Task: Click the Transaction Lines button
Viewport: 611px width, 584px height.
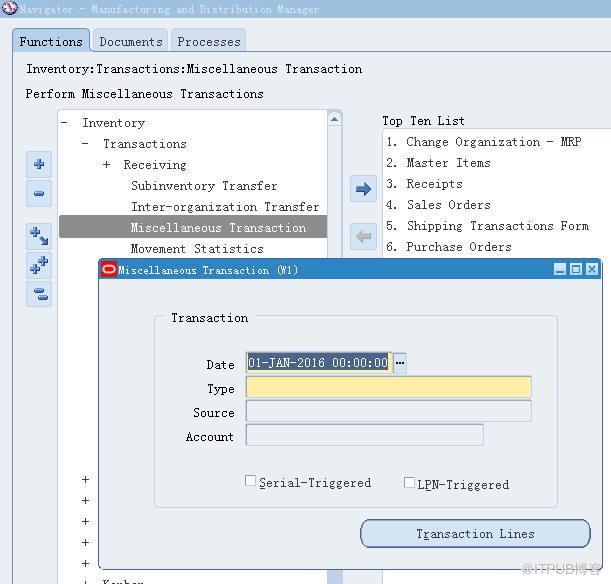Action: [x=475, y=533]
